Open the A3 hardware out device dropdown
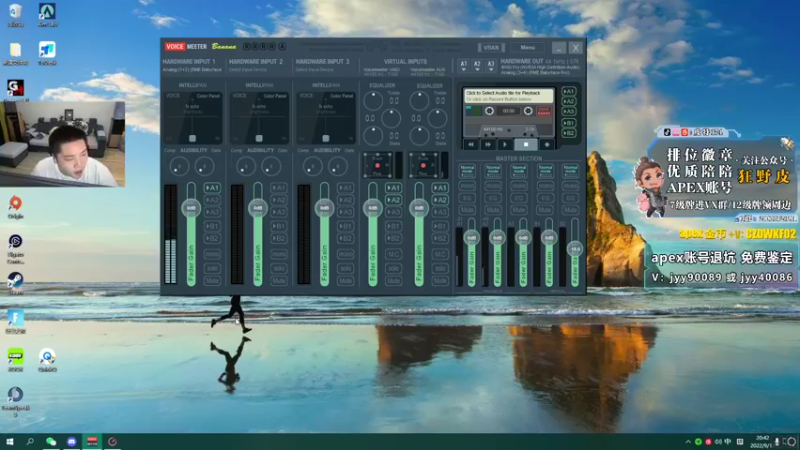The height and width of the screenshot is (450, 800). (491, 65)
